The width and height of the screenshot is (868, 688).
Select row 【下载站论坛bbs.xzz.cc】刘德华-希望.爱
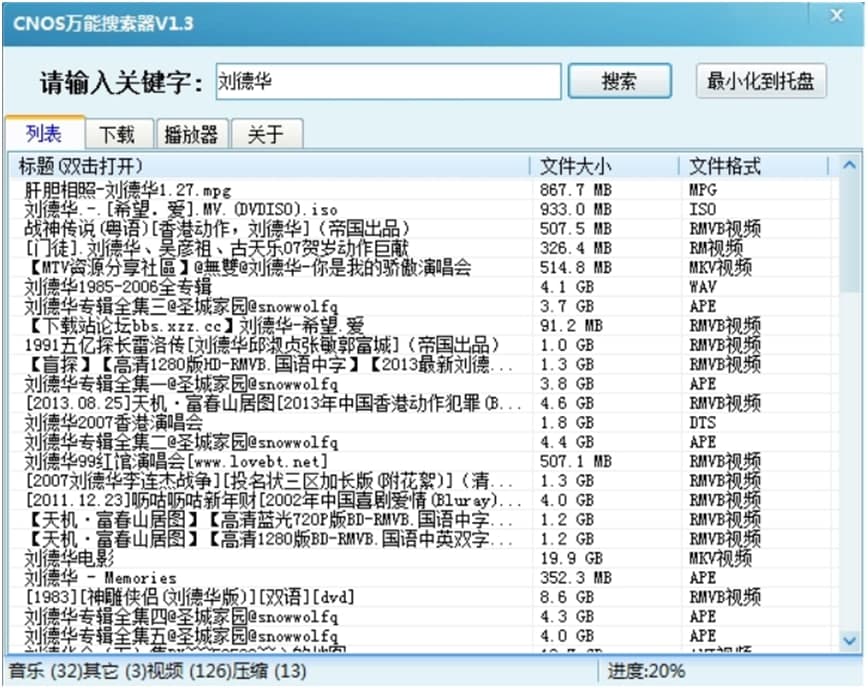pyautogui.click(x=420, y=325)
